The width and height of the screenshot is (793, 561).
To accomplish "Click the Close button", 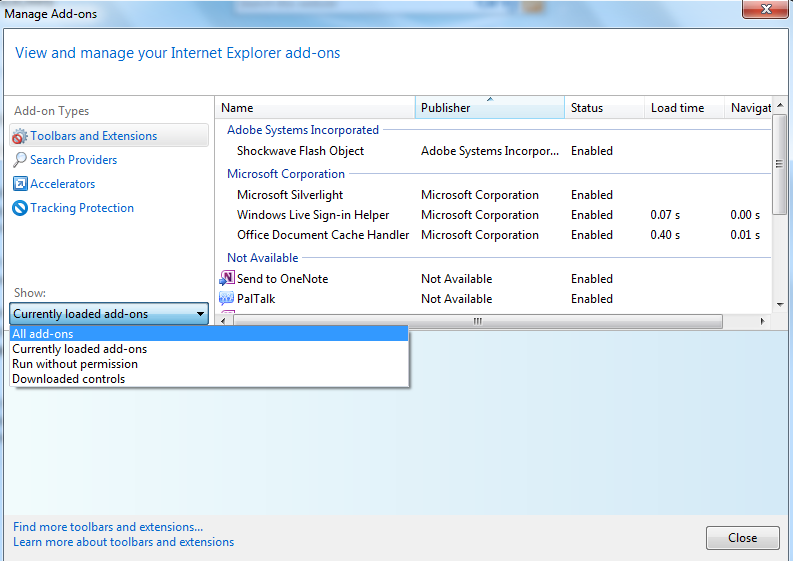I will [x=742, y=538].
